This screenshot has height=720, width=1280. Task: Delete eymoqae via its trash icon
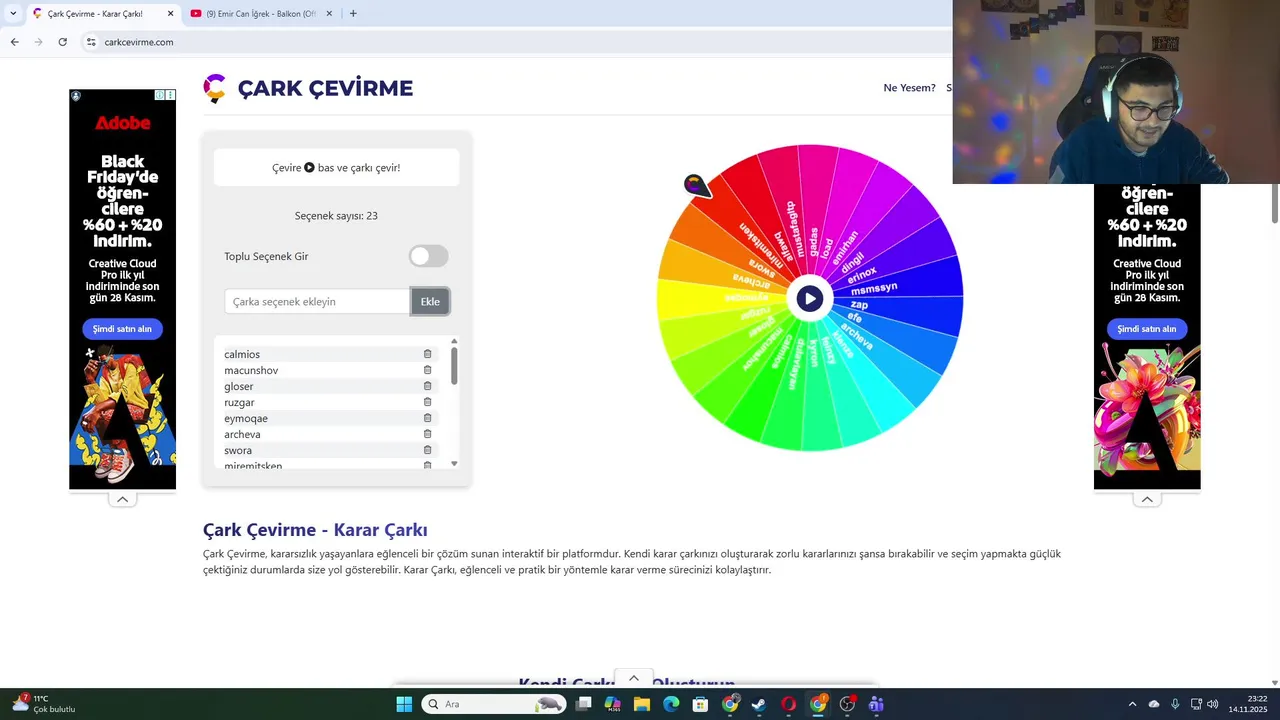(x=427, y=418)
